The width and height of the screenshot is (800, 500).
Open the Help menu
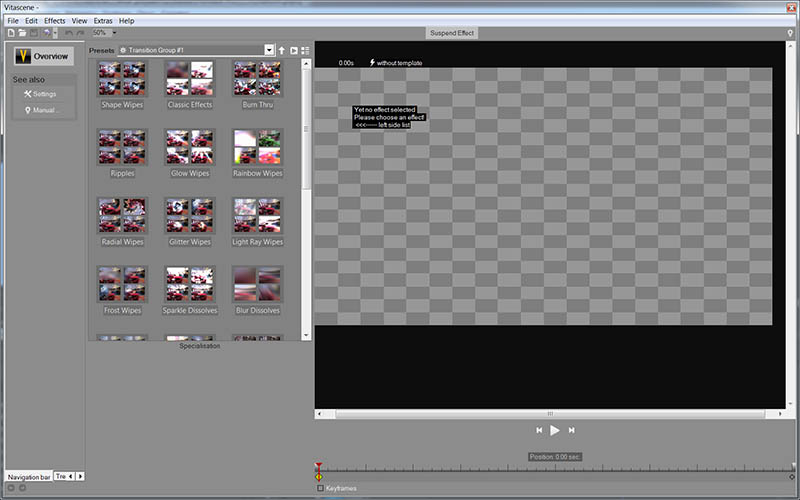click(127, 21)
